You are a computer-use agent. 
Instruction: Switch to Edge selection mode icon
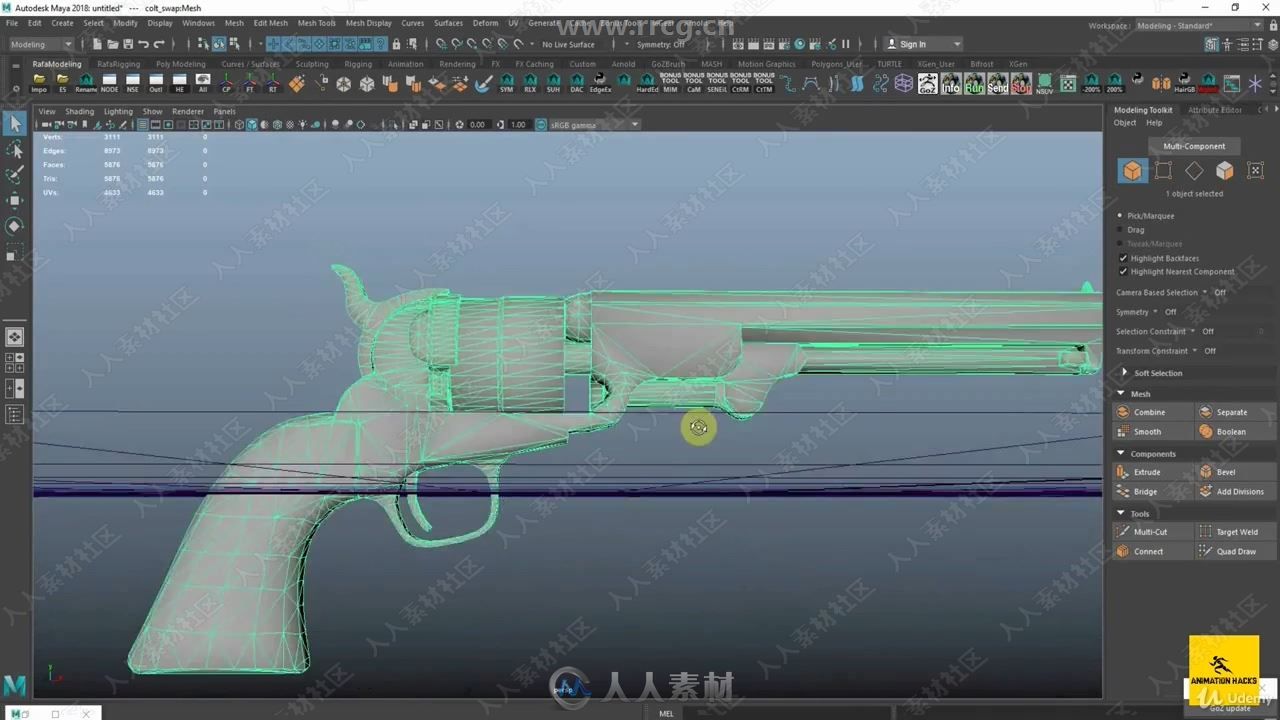point(1194,171)
